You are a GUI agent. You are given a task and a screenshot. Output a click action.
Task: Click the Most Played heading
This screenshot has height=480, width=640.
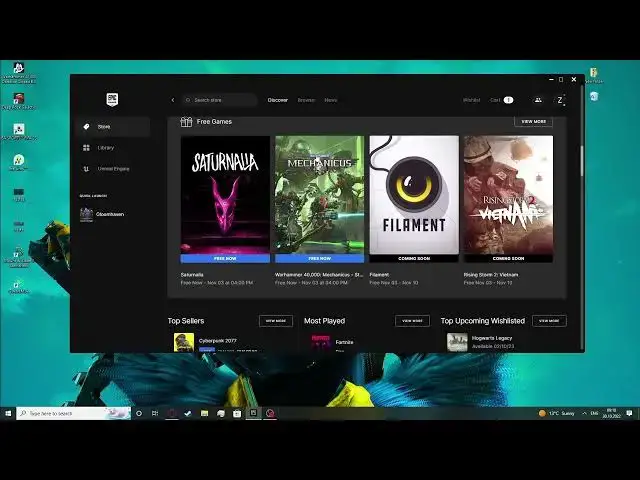[324, 321]
